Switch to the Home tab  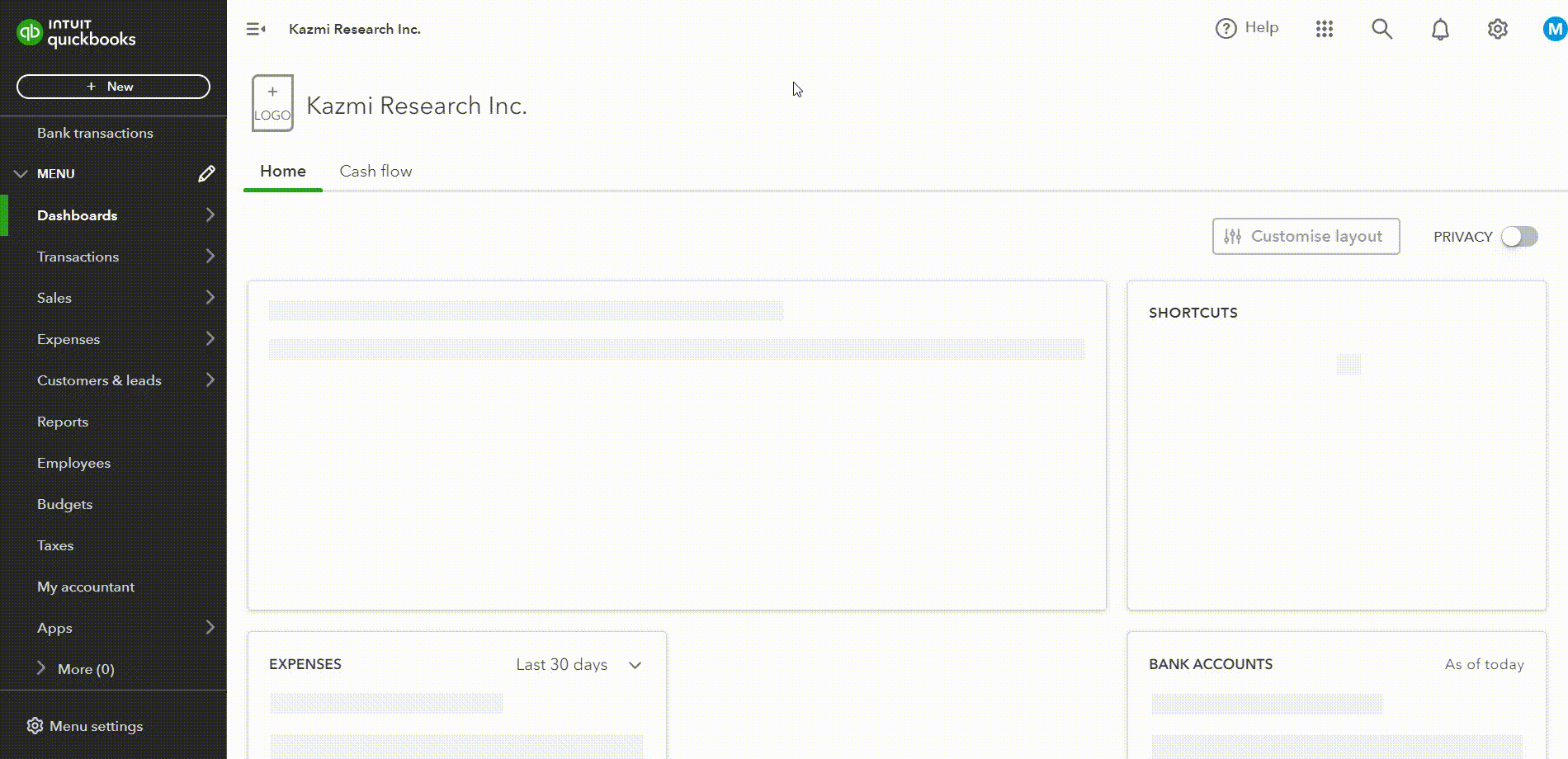pos(283,172)
